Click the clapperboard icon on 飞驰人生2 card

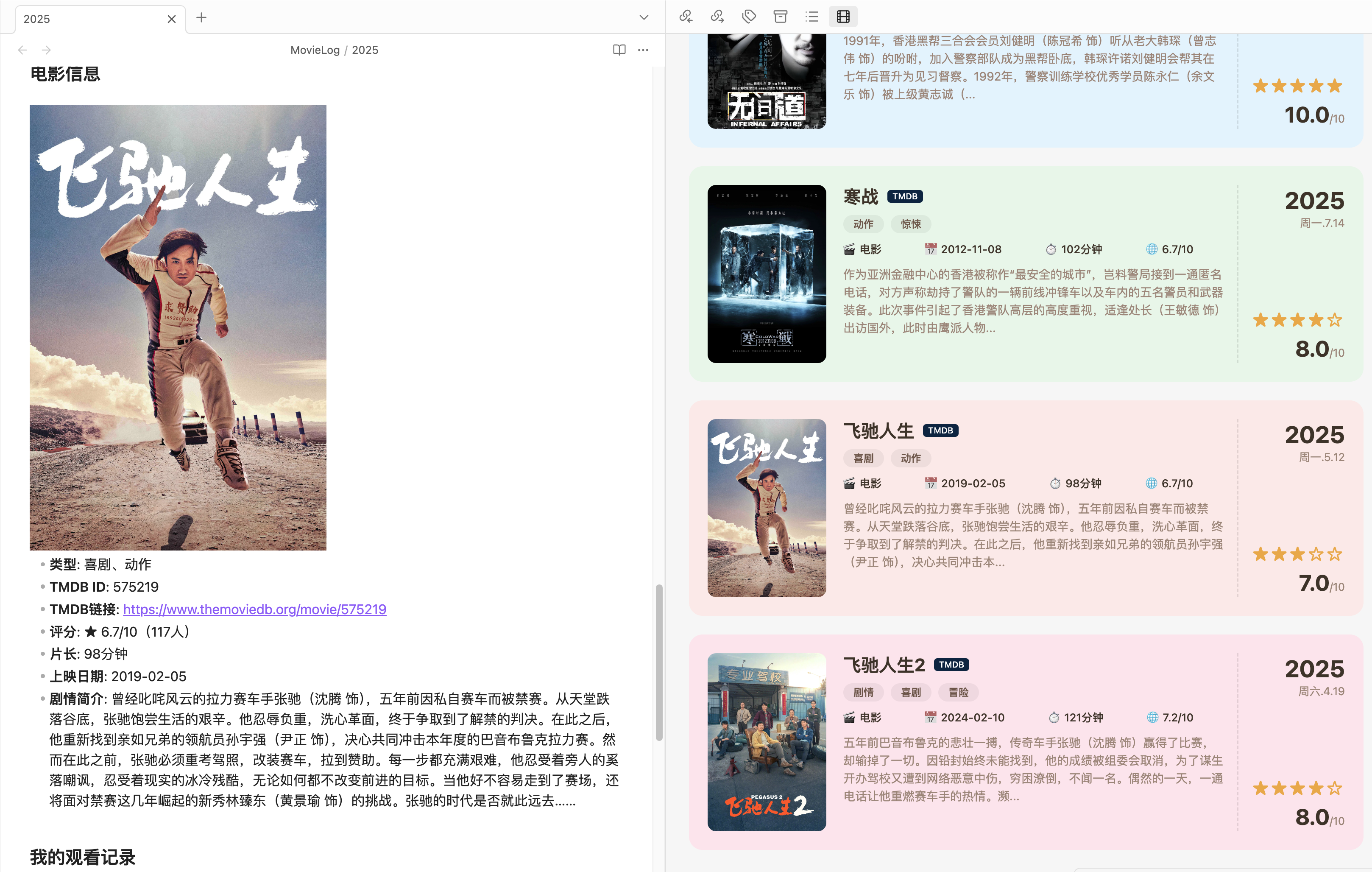849,718
